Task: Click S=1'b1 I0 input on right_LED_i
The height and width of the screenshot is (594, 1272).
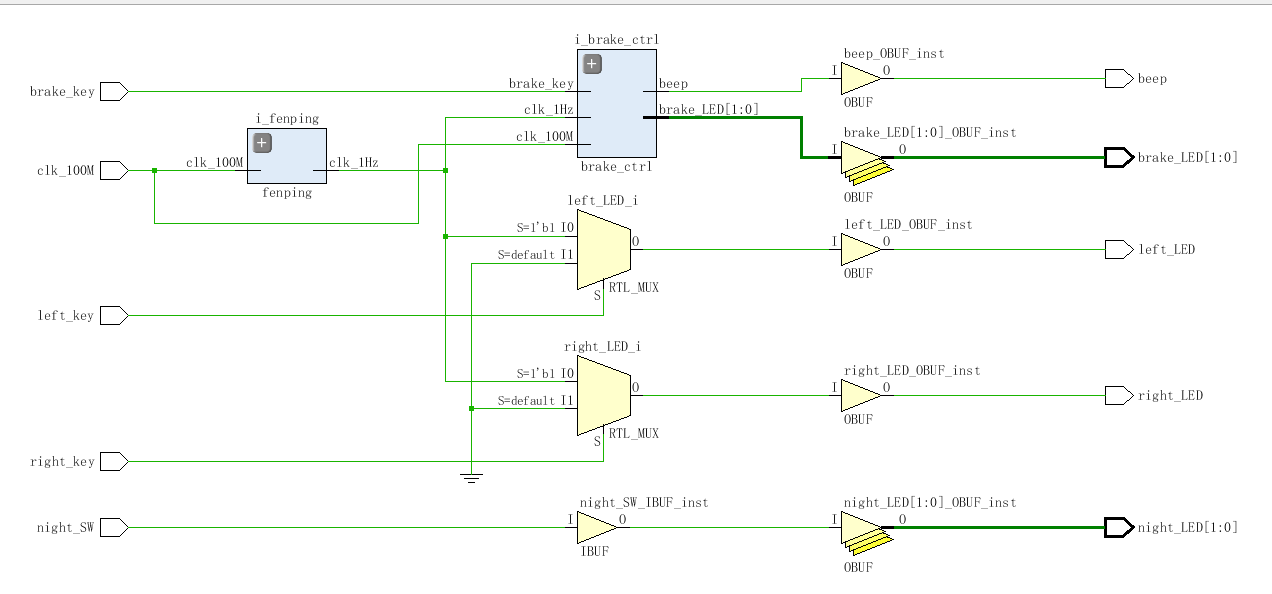Action: pos(545,374)
